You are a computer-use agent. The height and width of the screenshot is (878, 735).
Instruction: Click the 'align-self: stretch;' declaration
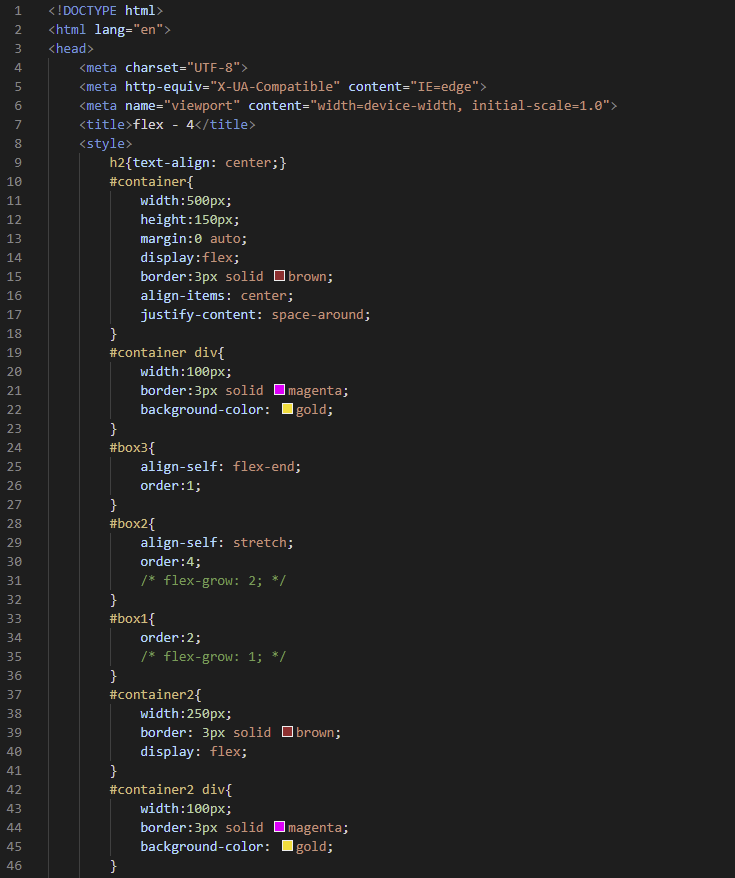(217, 543)
